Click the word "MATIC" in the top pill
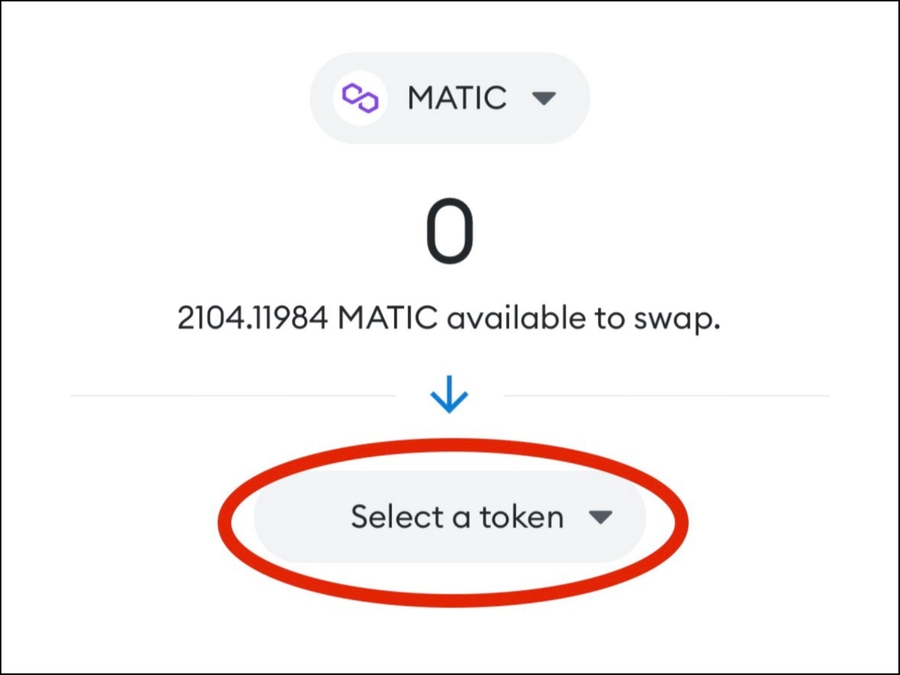This screenshot has width=900, height=675. [x=456, y=98]
